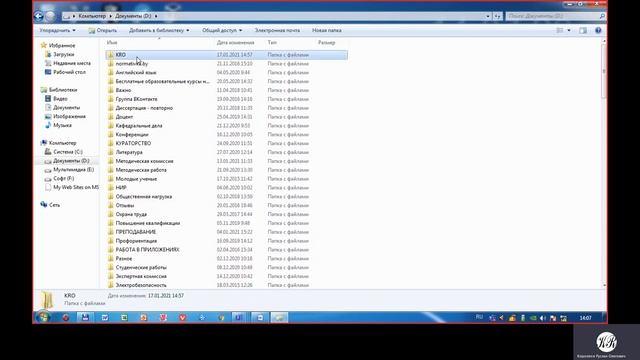Select the Электробезопасность folder

141,285
